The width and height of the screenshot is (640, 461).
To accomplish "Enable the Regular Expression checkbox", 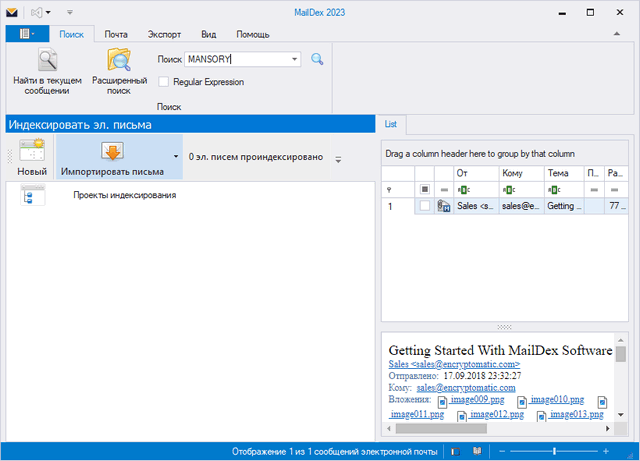I will tap(164, 82).
